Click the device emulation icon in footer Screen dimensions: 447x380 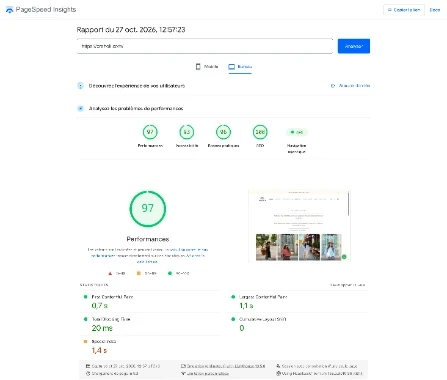183,366
